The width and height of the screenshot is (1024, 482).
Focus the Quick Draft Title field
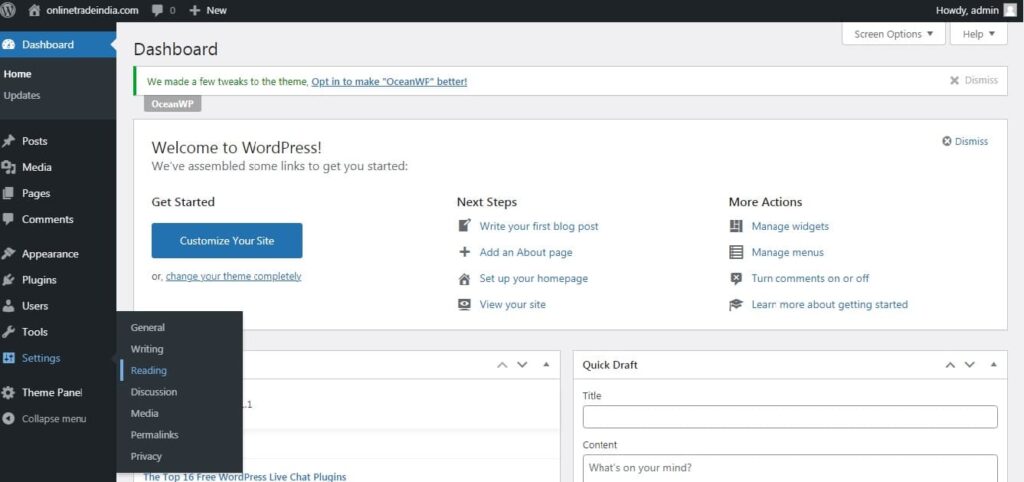coord(790,417)
